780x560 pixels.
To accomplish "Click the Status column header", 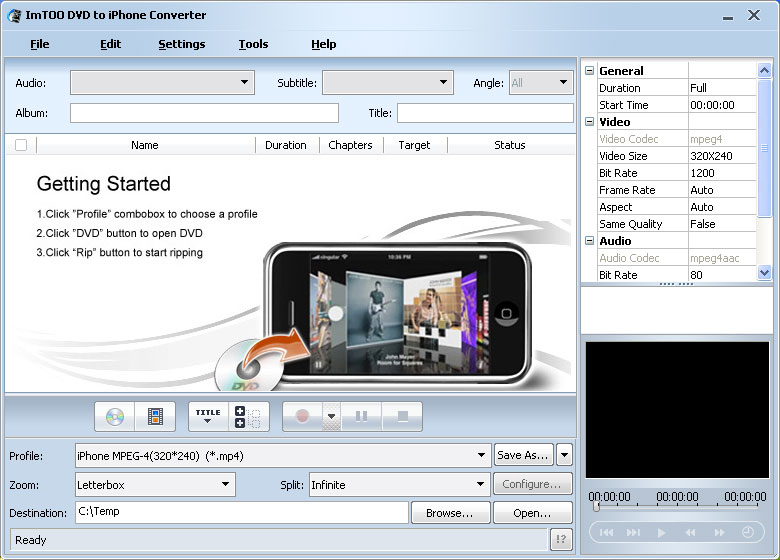I will (510, 145).
